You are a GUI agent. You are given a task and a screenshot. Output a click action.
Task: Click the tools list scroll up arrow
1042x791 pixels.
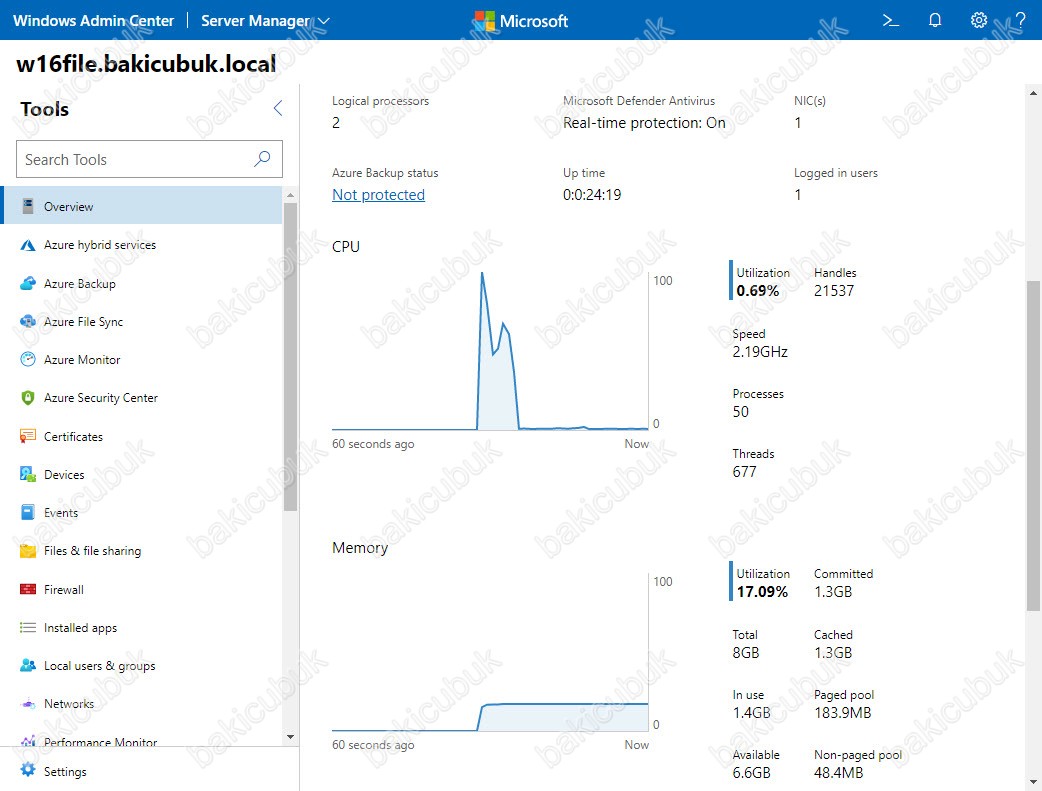coord(290,195)
